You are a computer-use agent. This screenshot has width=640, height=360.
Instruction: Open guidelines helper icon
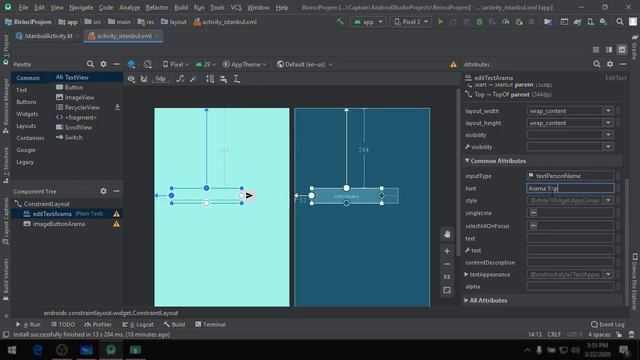click(237, 79)
